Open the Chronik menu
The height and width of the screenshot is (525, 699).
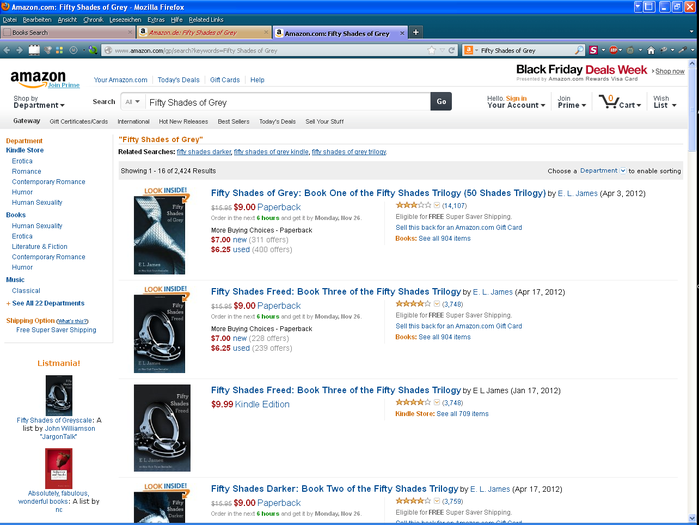click(x=93, y=20)
